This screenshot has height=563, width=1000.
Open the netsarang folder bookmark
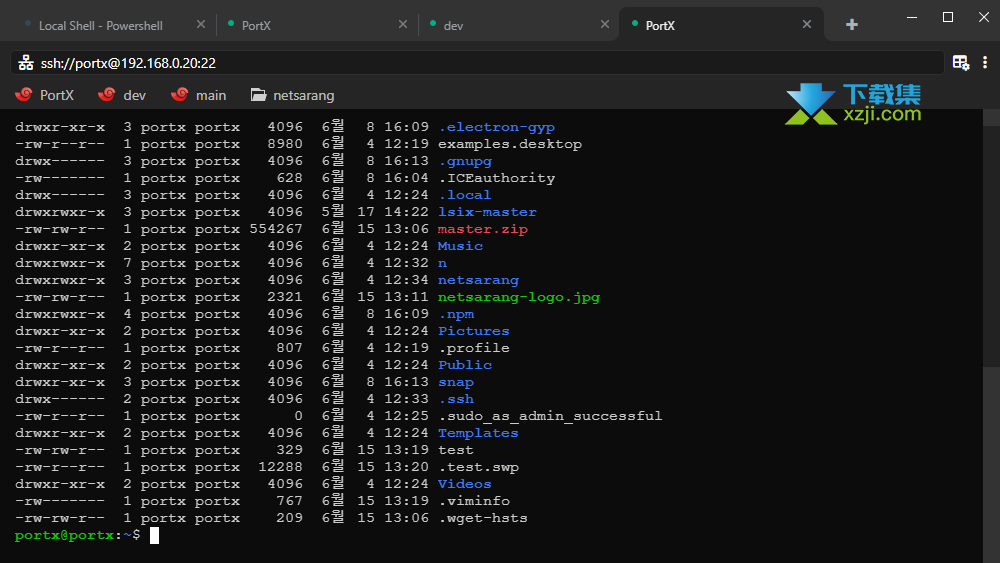tap(292, 95)
